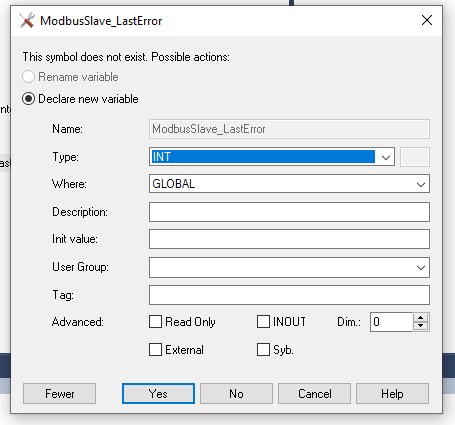Click the blank button beside Type field
Image resolution: width=455 pixels, height=425 pixels.
point(415,157)
